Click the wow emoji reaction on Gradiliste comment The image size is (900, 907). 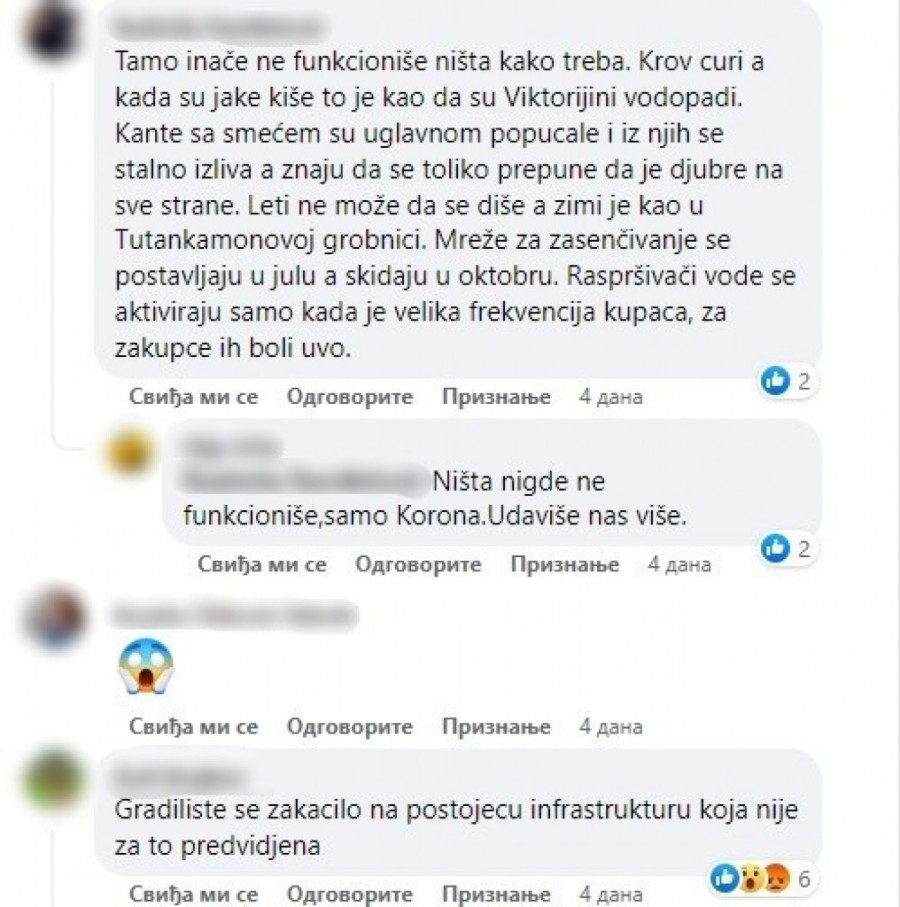(751, 879)
